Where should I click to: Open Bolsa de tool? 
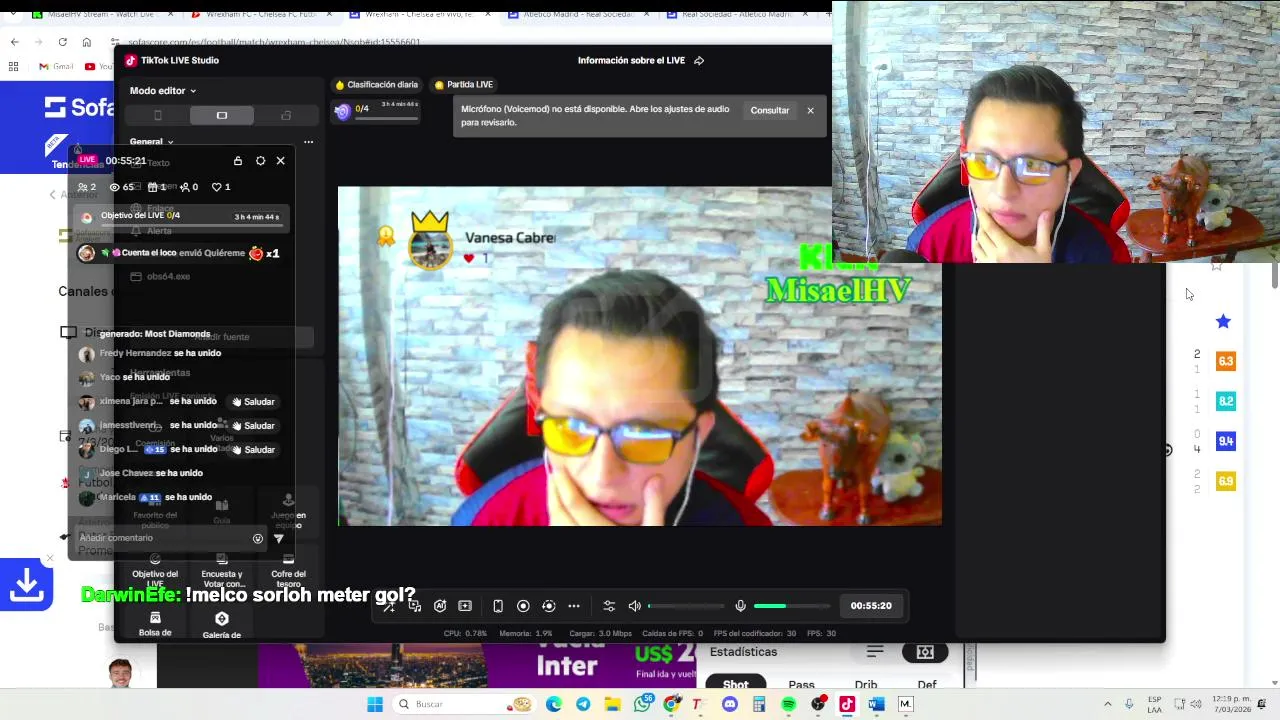point(155,625)
